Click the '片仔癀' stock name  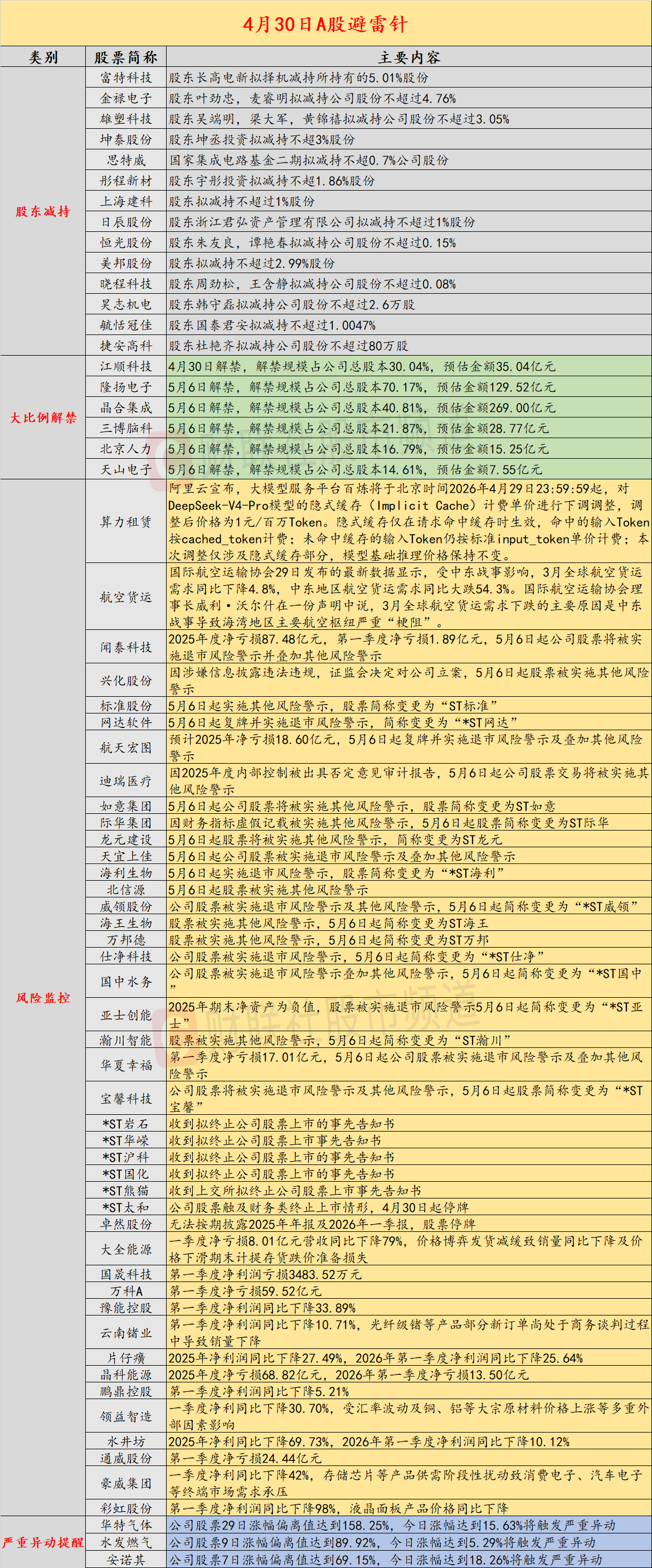[125, 1358]
